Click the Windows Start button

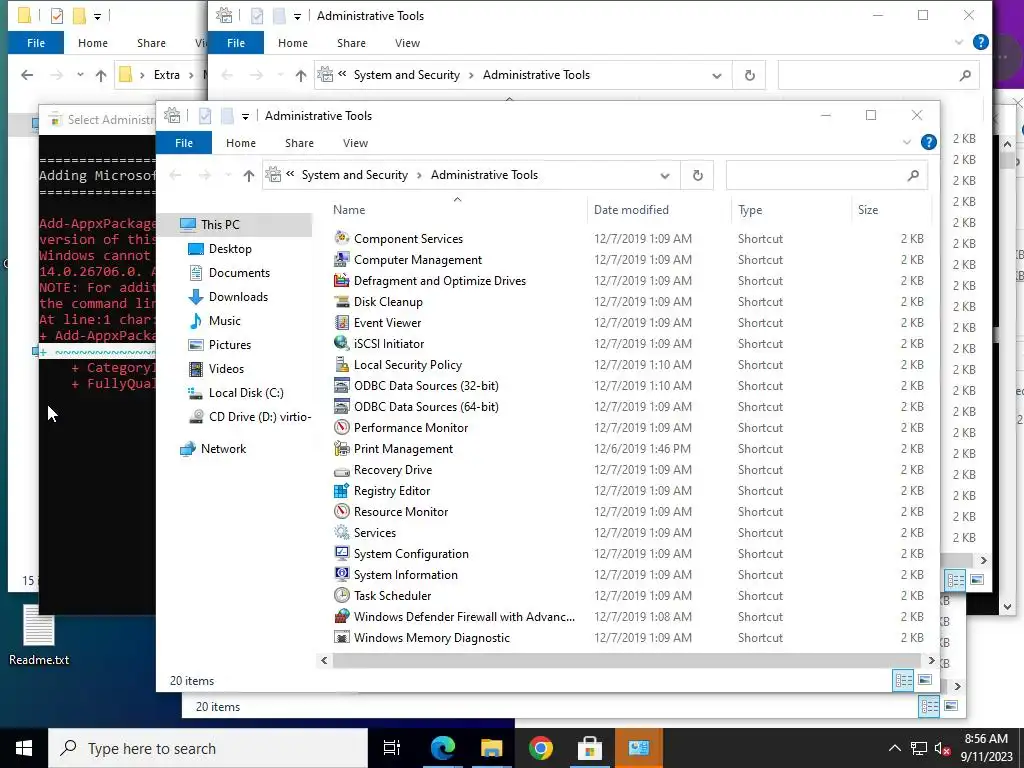[24, 748]
